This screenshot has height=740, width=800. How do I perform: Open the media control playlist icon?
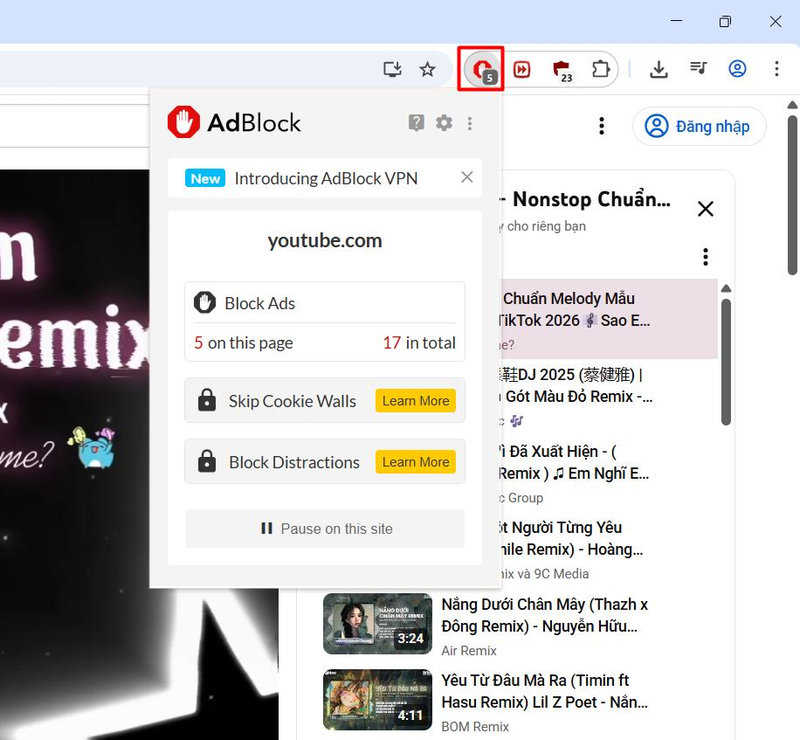(x=698, y=68)
